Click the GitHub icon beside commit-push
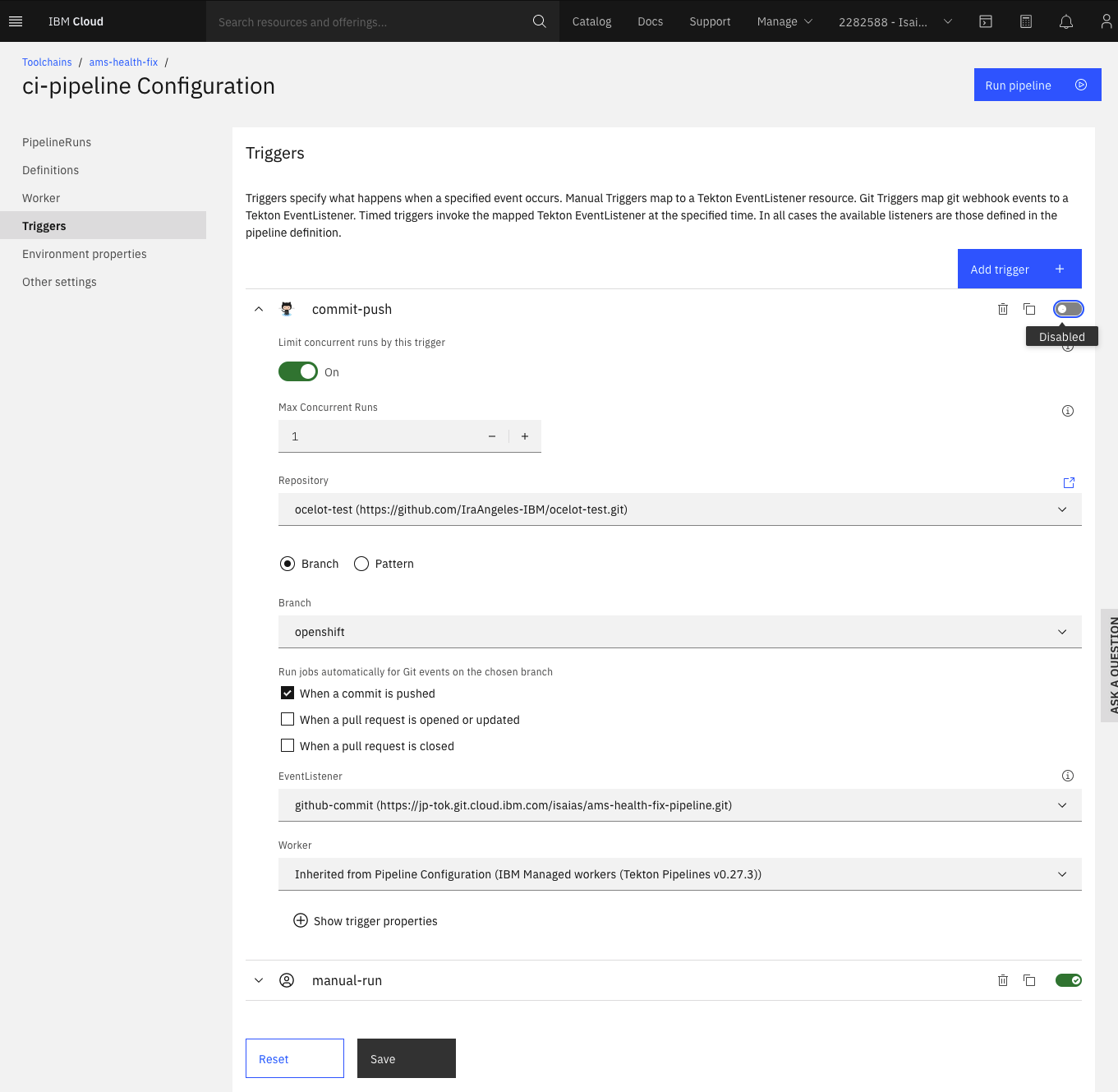 click(x=287, y=309)
